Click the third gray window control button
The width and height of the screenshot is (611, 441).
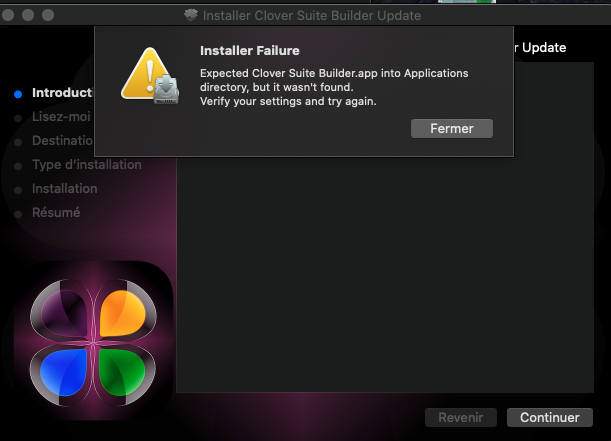(48, 15)
